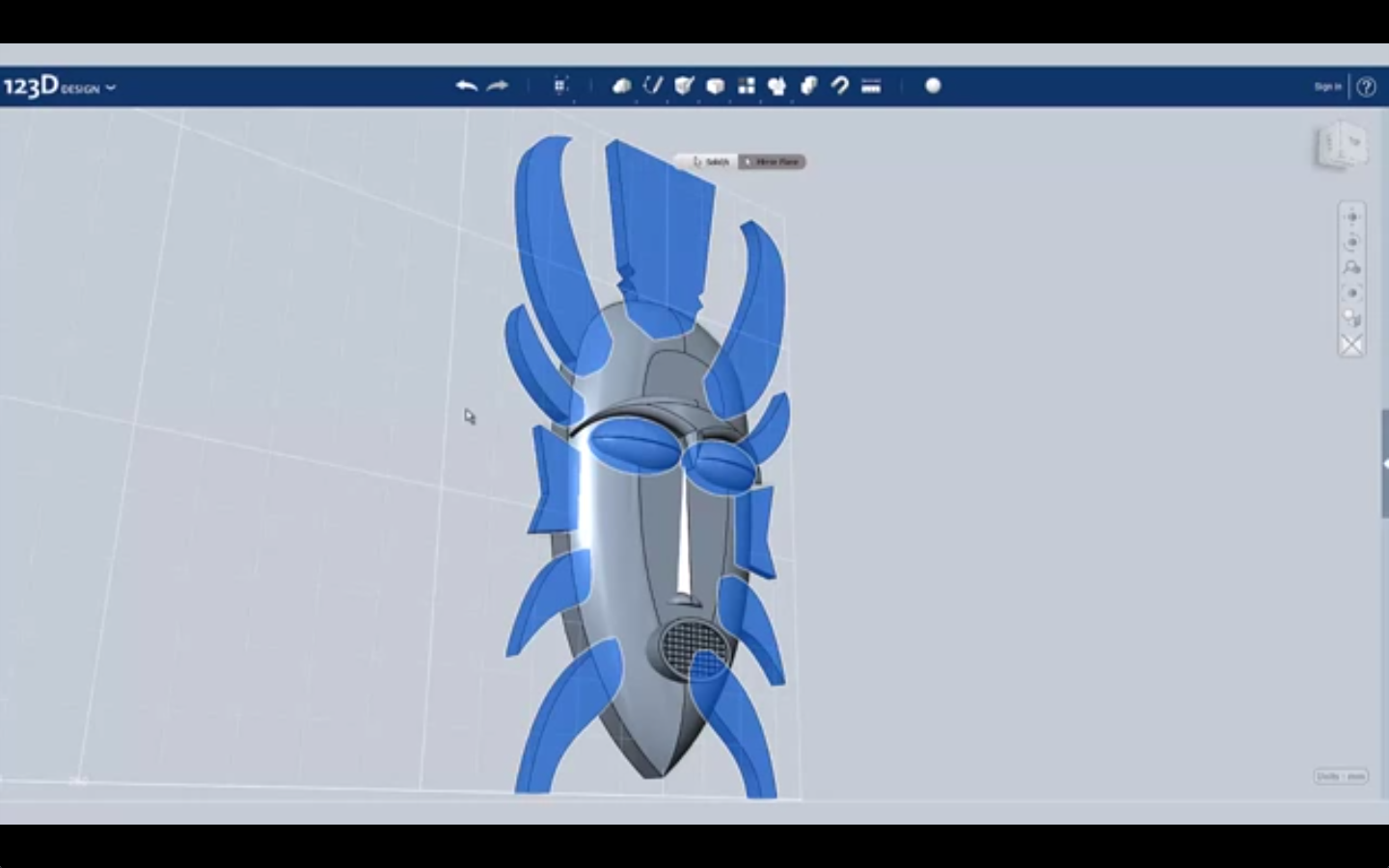Click the view cube navigator
The width and height of the screenshot is (1389, 868).
1342,147
